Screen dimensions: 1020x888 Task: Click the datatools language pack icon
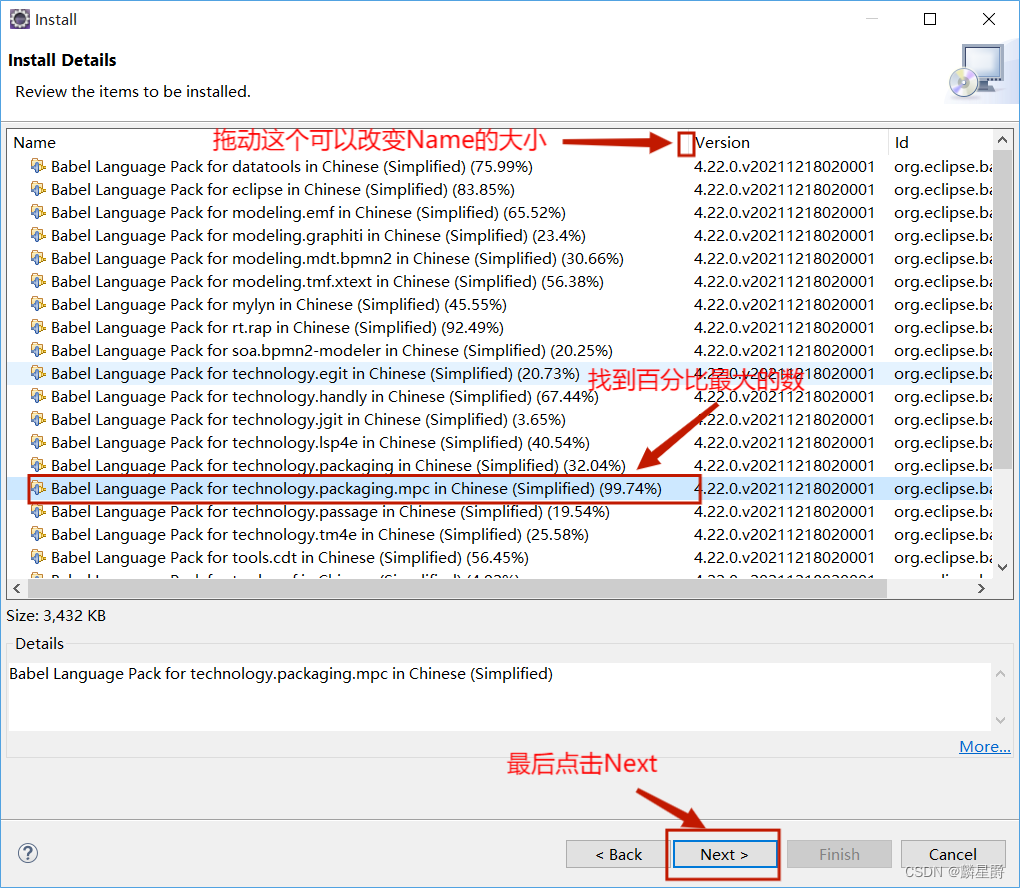tap(38, 166)
